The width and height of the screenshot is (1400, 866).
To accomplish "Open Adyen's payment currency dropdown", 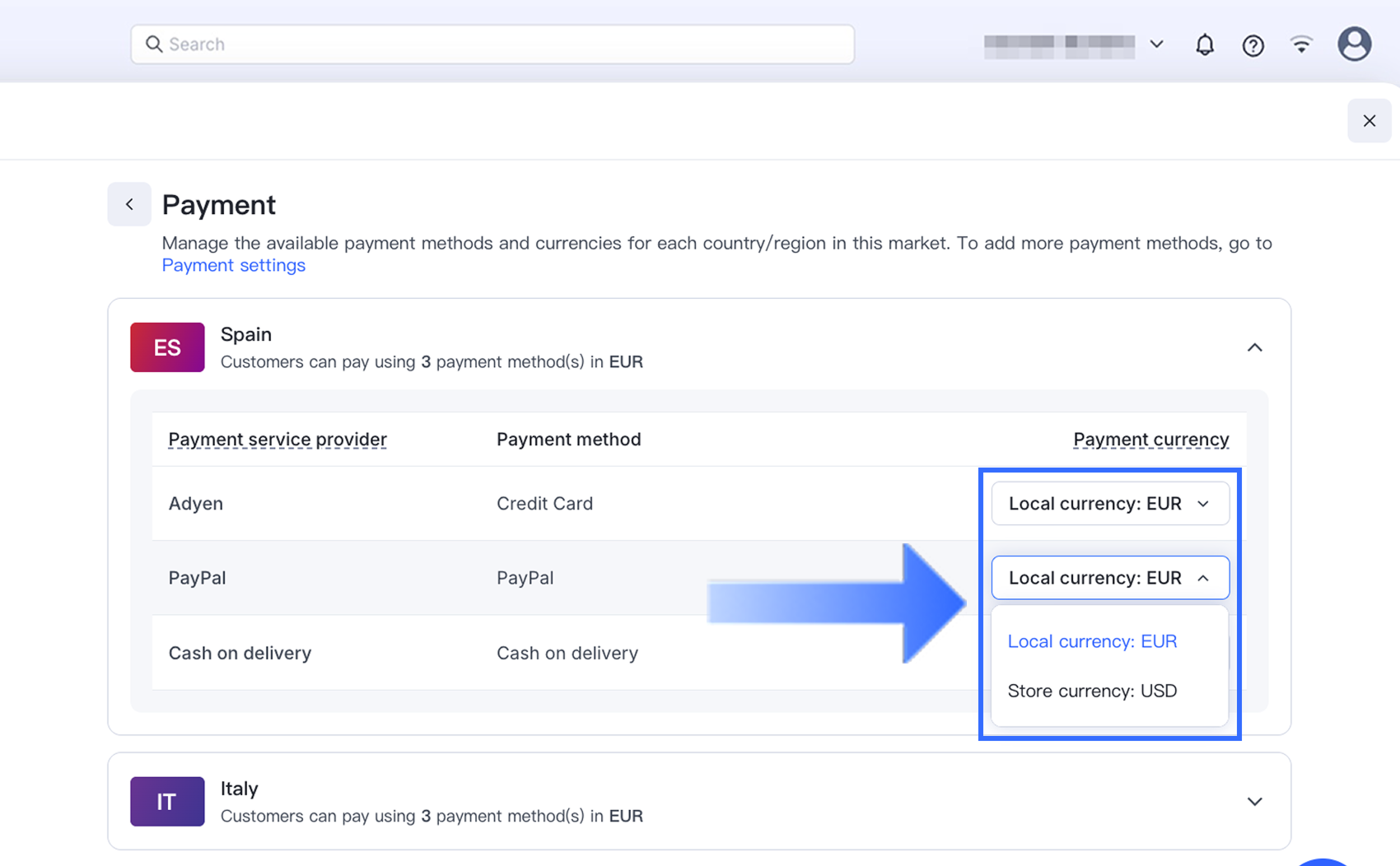I will click(x=1109, y=503).
